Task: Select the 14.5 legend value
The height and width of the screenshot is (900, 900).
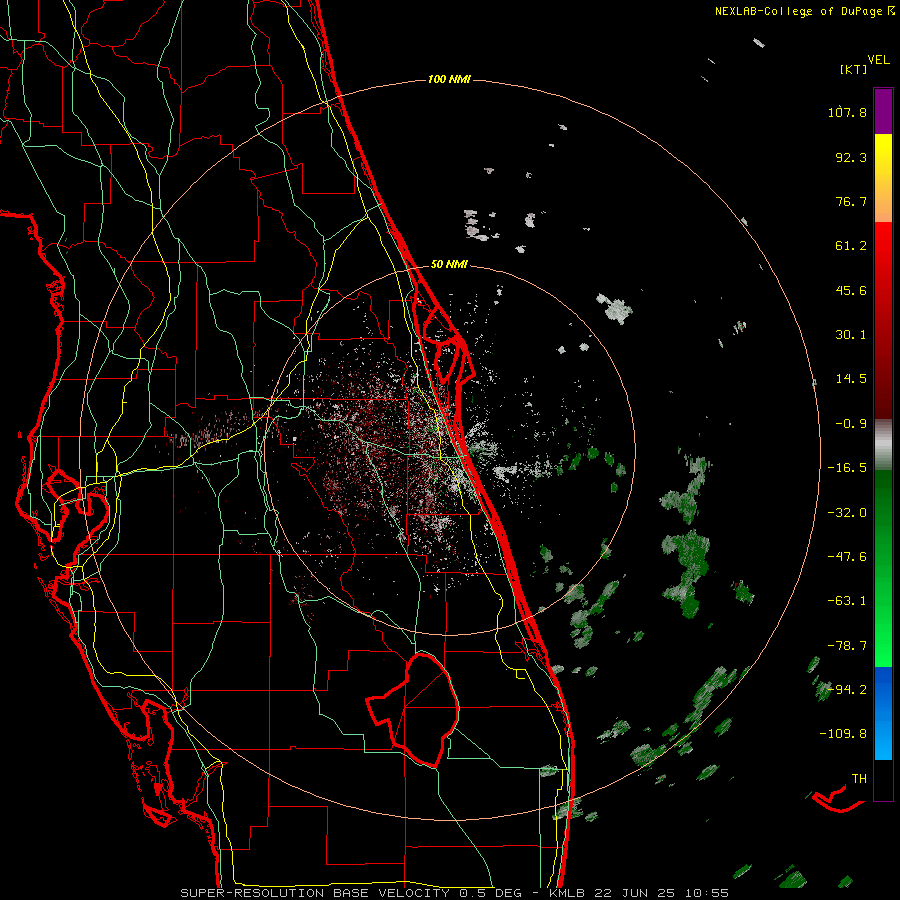Action: coord(851,379)
